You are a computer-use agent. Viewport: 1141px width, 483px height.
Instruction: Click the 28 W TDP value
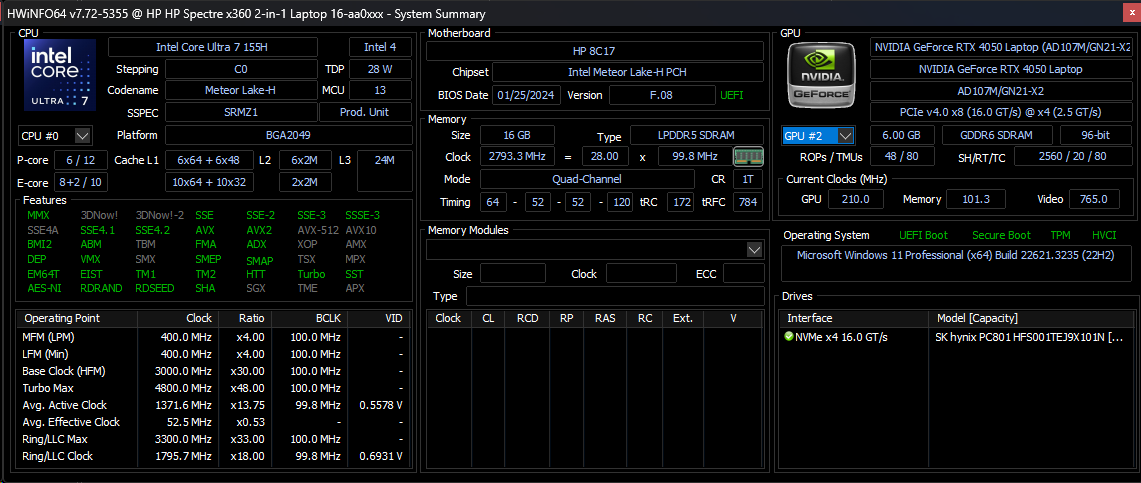pos(380,69)
